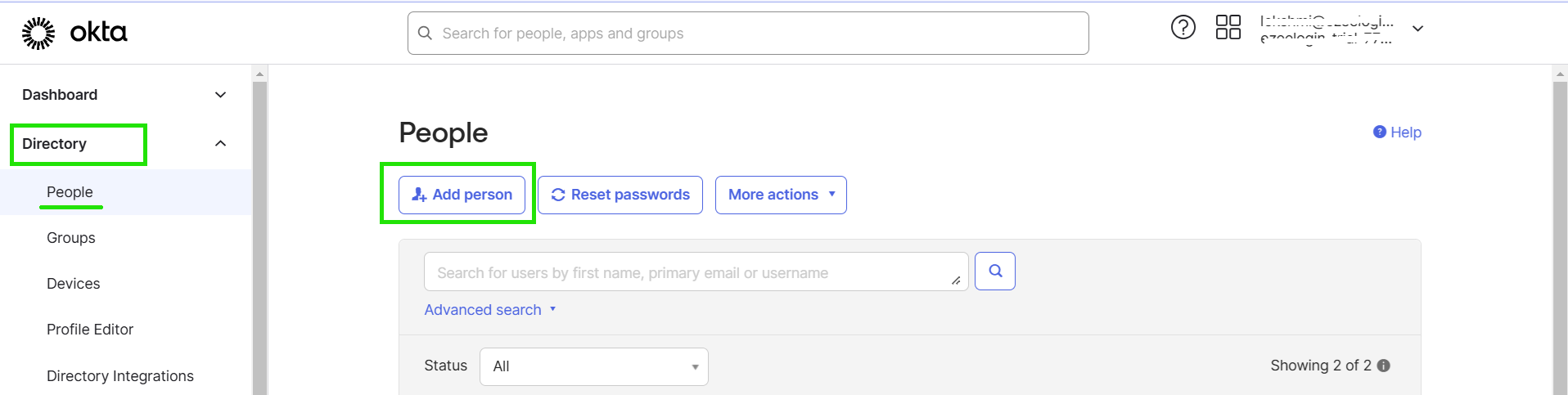The height and width of the screenshot is (395, 1568).
Task: Click the info icon beside Showing 2 of 2
Action: click(x=1384, y=366)
